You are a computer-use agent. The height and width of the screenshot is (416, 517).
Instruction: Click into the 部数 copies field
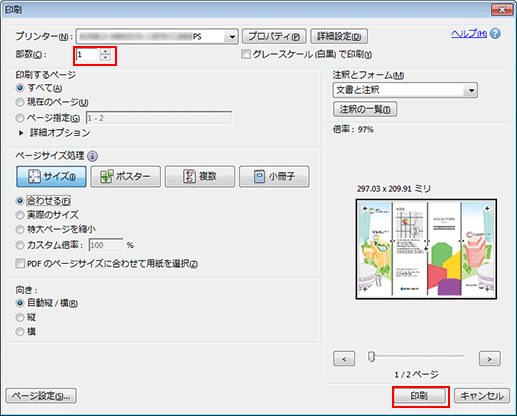[88, 54]
